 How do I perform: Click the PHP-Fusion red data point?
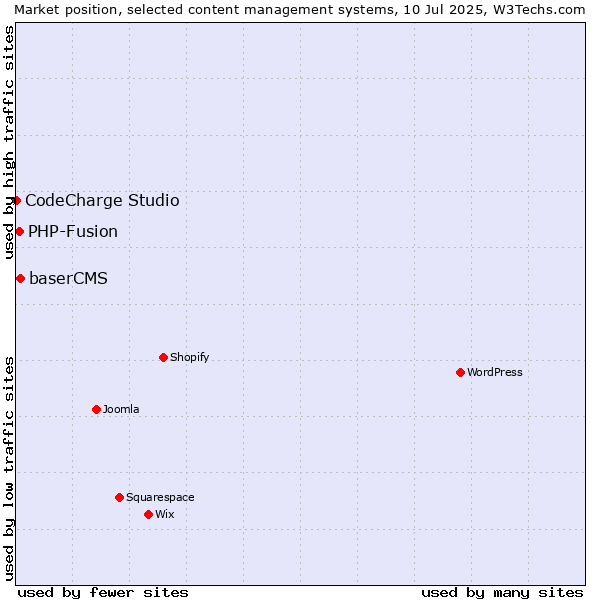(20, 232)
